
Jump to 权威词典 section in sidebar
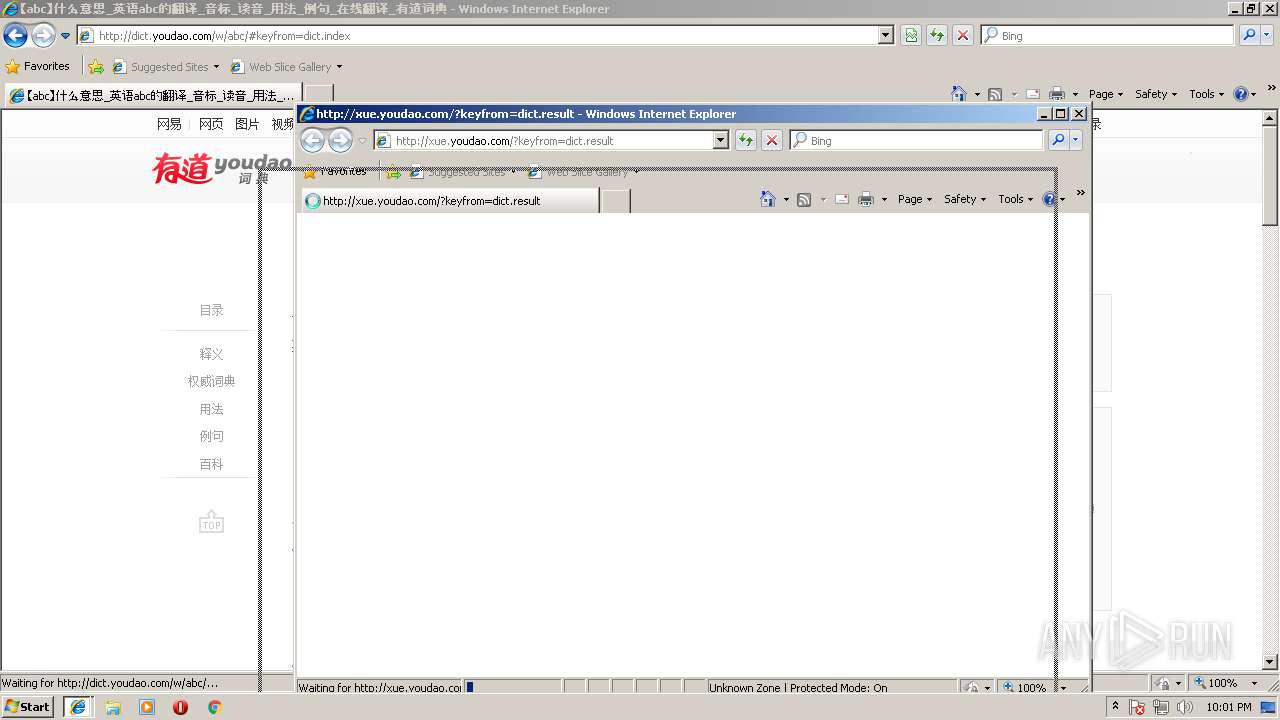click(211, 381)
